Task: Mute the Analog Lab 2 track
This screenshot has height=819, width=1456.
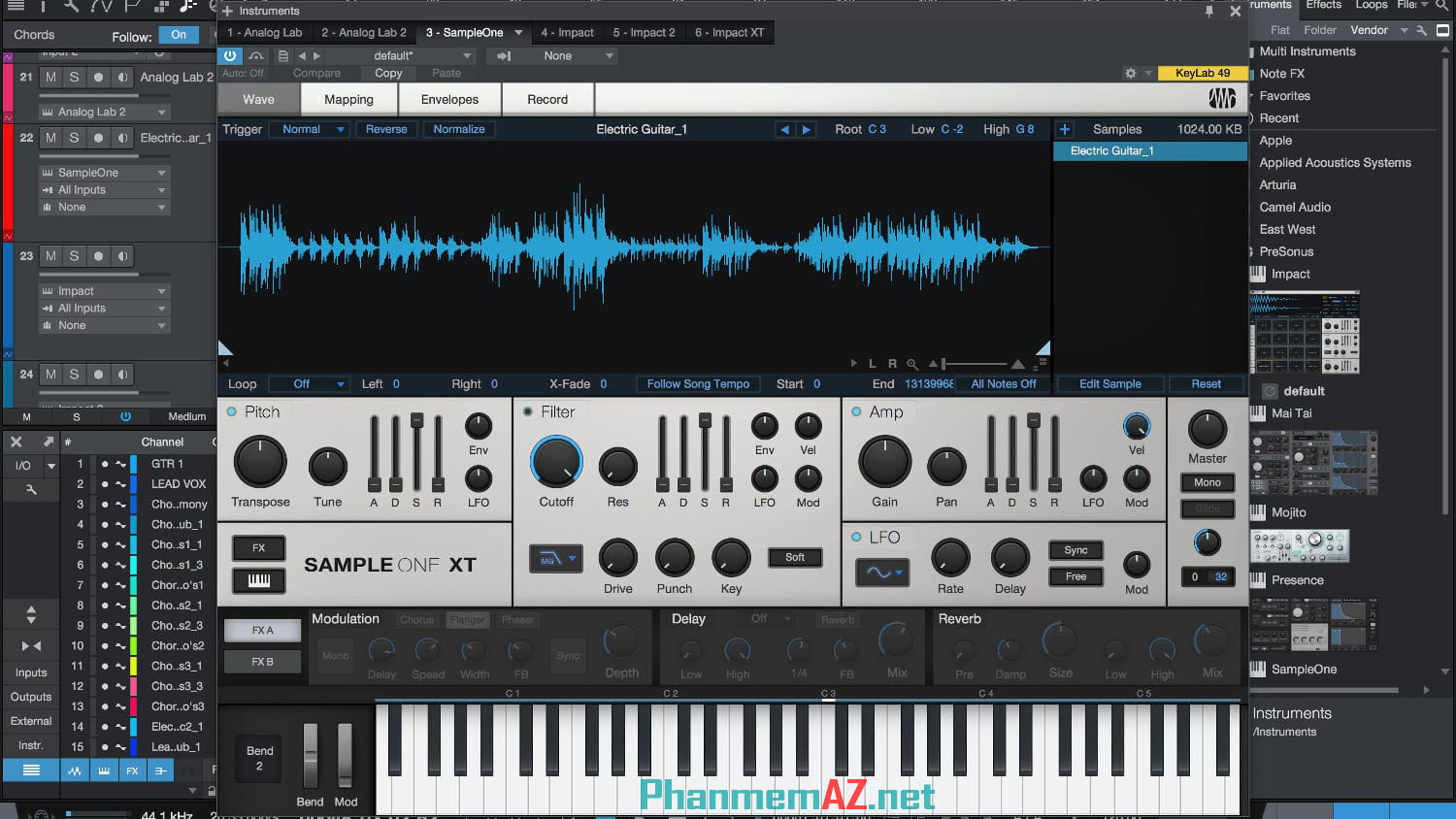Action: (x=50, y=78)
